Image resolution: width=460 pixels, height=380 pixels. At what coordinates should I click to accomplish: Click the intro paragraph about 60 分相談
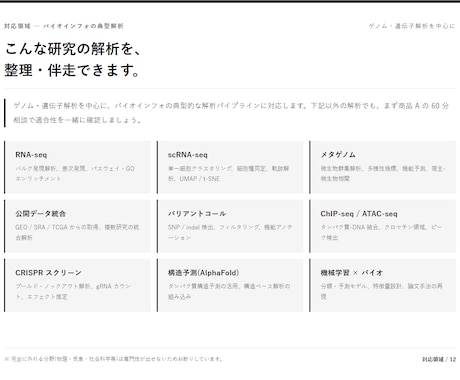[231, 113]
